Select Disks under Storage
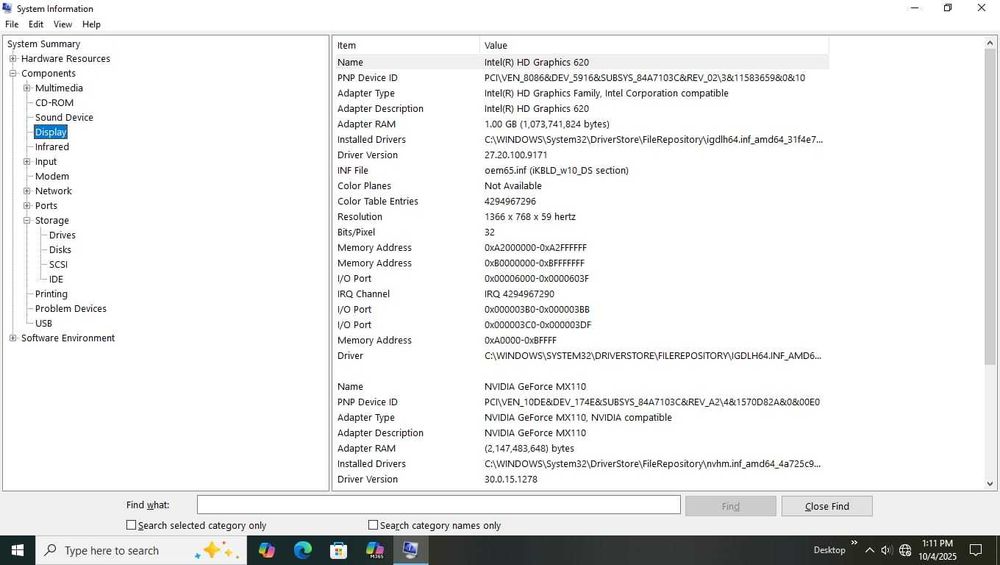The image size is (1000, 565). pyautogui.click(x=60, y=249)
